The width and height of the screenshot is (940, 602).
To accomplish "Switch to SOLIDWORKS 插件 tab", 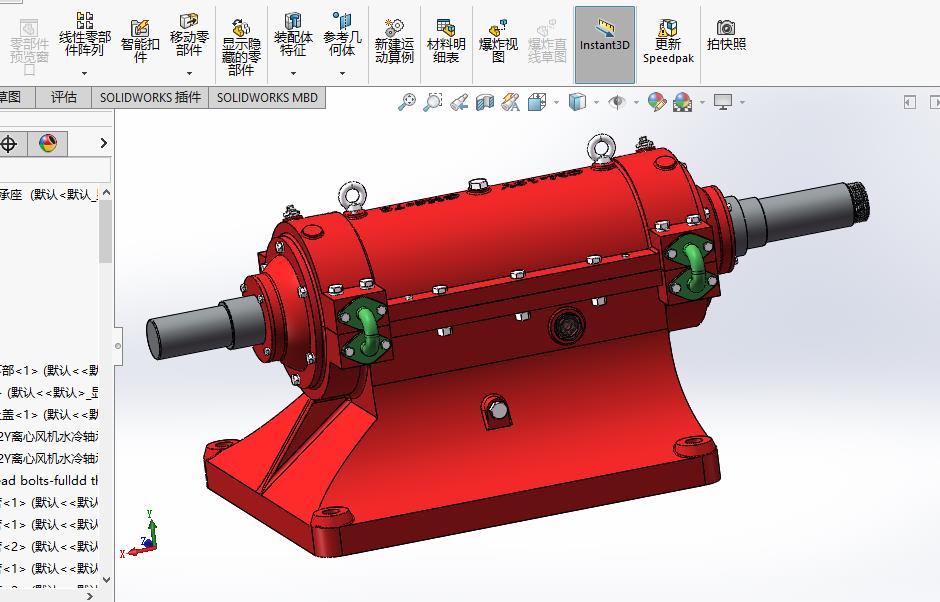I will coord(150,97).
